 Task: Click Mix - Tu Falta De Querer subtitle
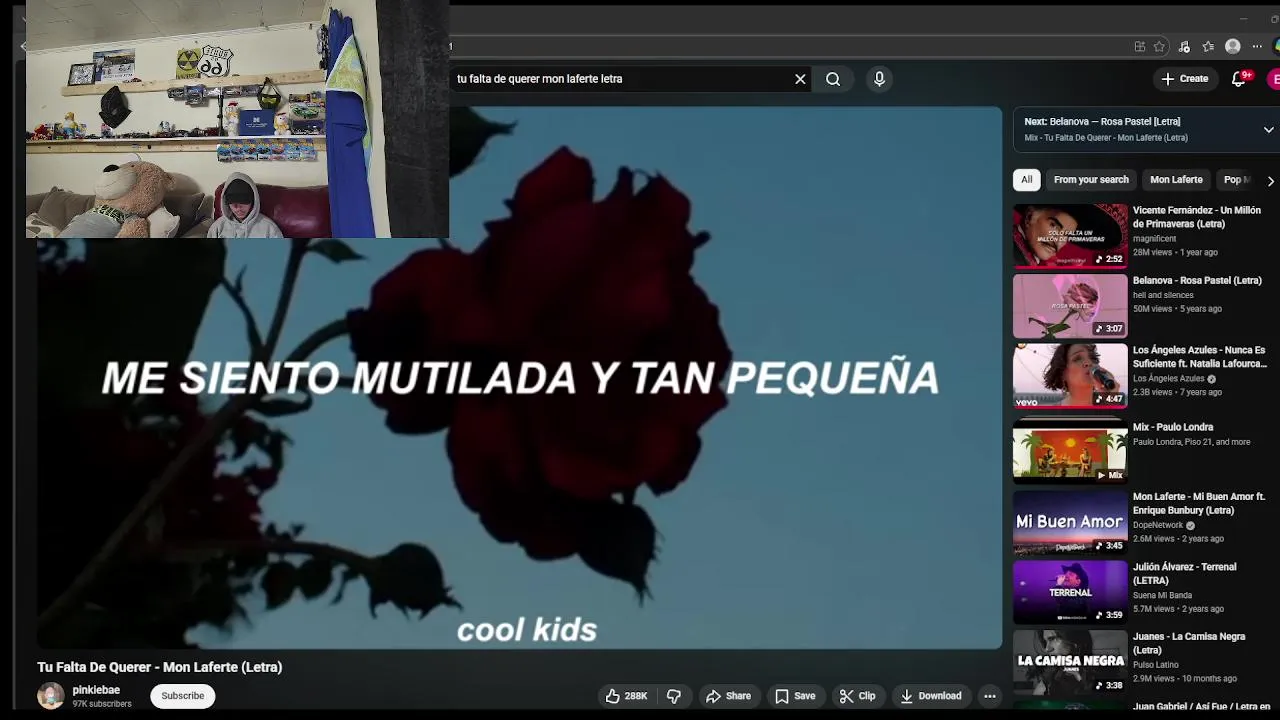1106,138
